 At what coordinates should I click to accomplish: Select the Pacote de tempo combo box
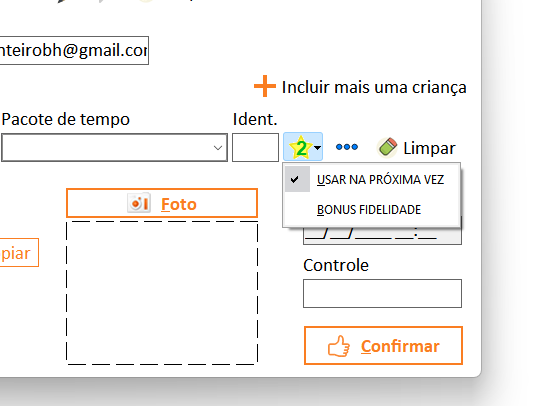click(114, 148)
